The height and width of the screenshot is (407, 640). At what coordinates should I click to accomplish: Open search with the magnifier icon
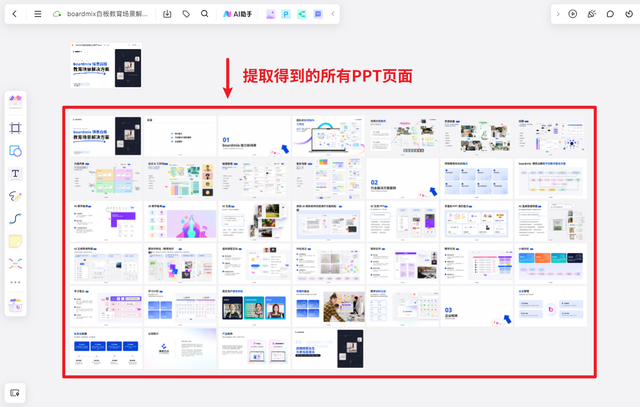pos(204,14)
